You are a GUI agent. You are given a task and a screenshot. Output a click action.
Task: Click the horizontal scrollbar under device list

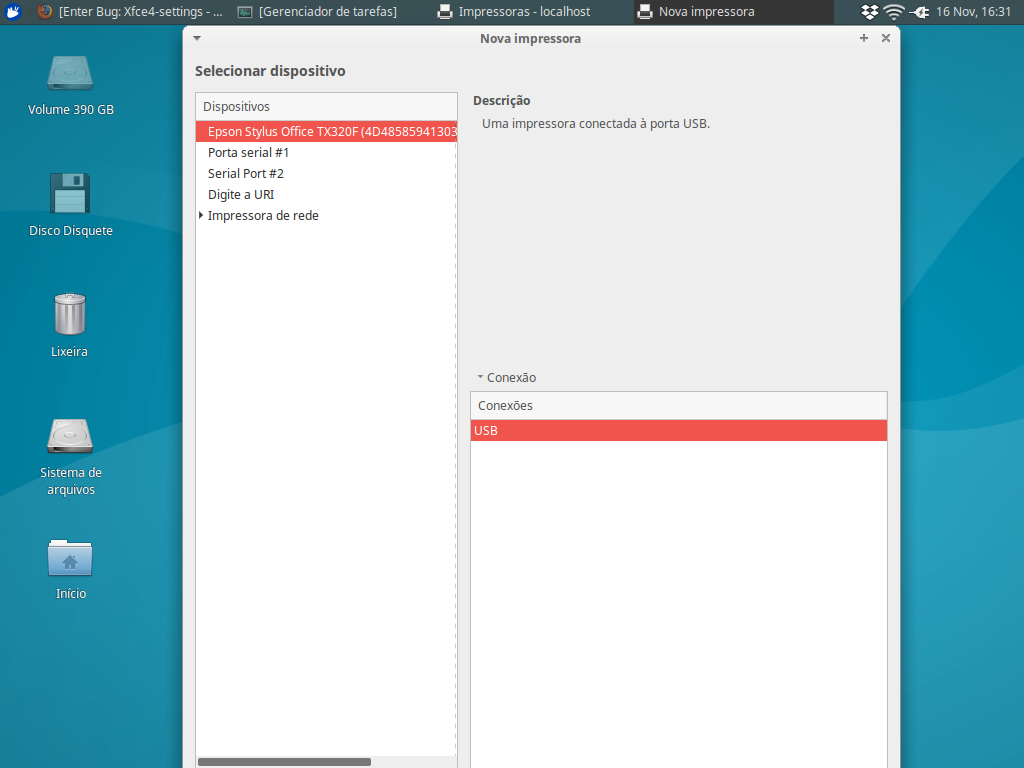[284, 762]
